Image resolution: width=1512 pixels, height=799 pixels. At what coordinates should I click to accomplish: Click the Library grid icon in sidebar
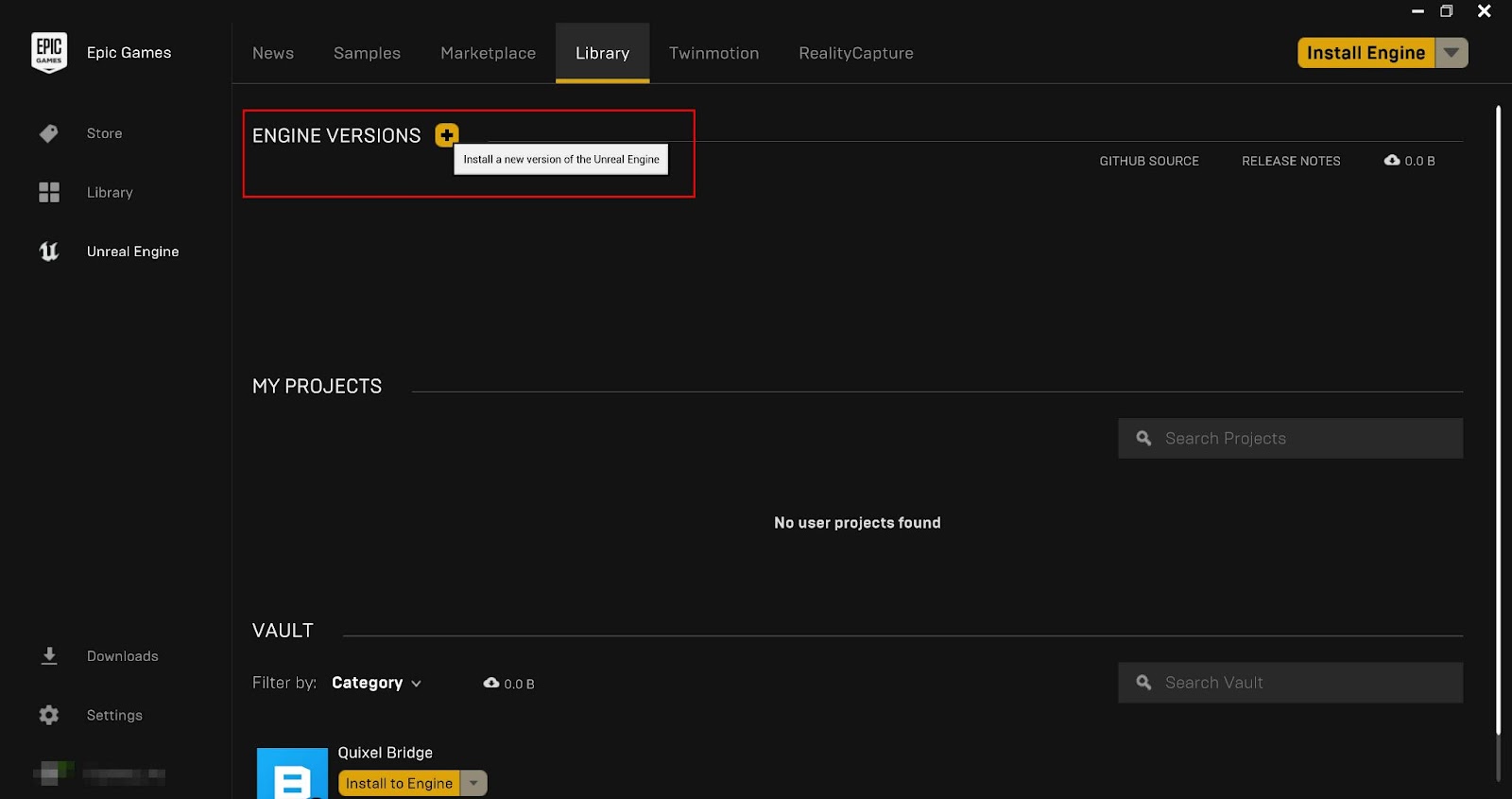(49, 192)
